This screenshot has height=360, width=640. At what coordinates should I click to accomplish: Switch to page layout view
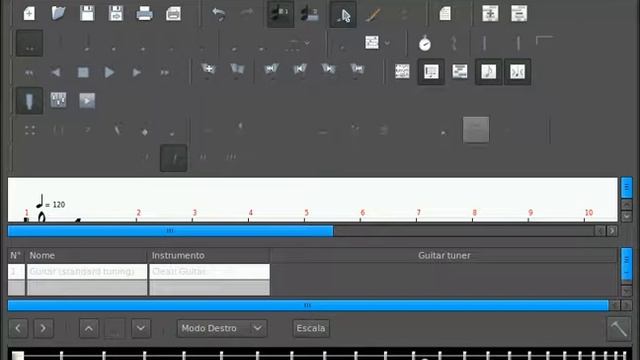(x=402, y=72)
